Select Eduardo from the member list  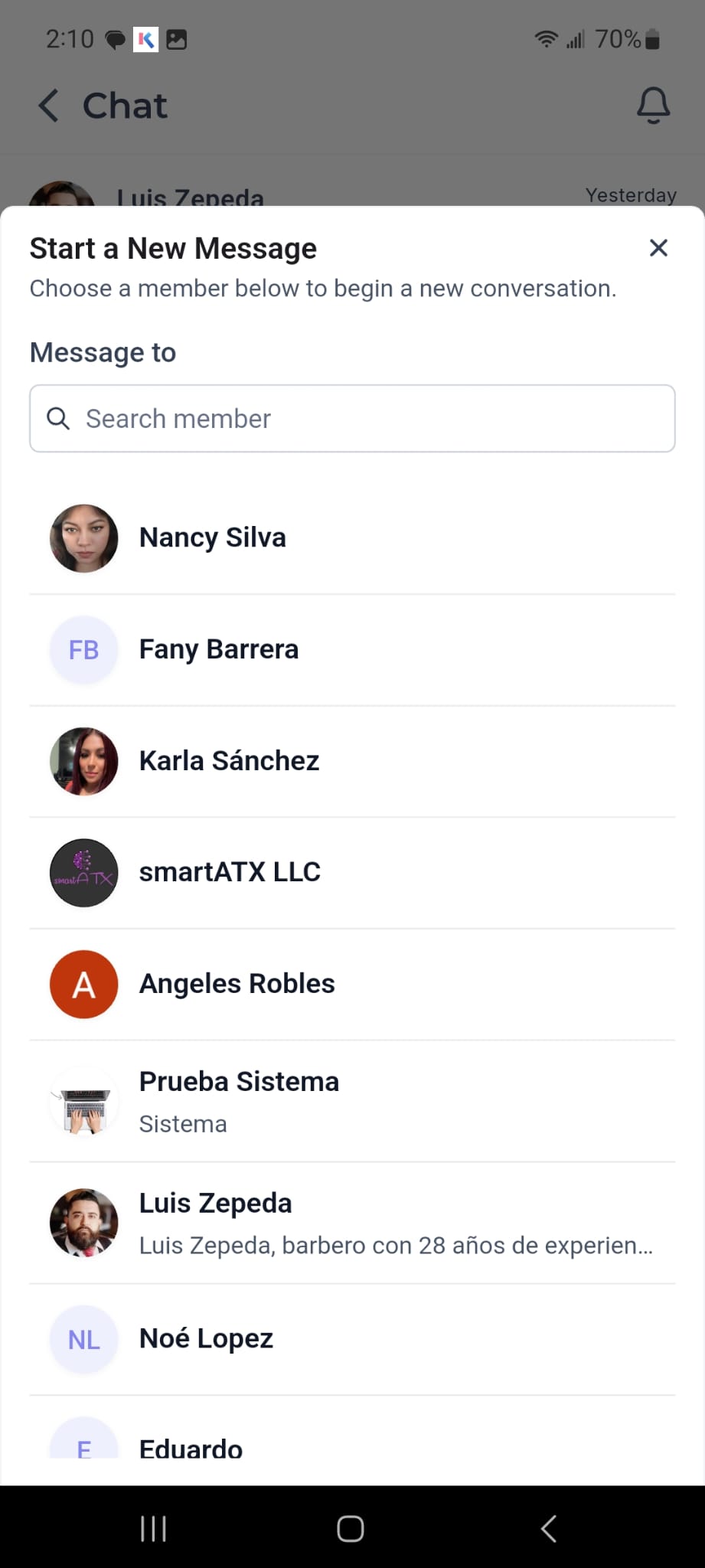pyautogui.click(x=191, y=1448)
